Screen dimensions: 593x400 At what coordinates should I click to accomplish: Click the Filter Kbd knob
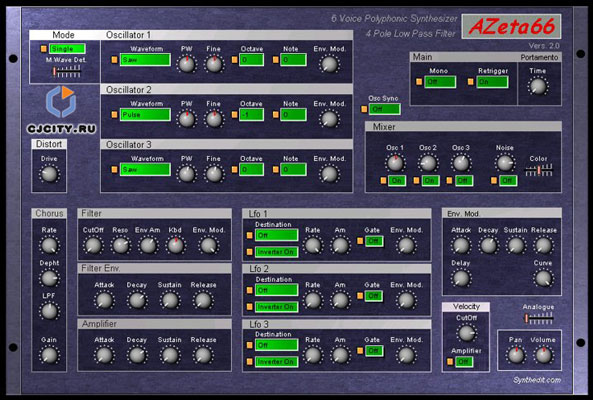pyautogui.click(x=175, y=245)
